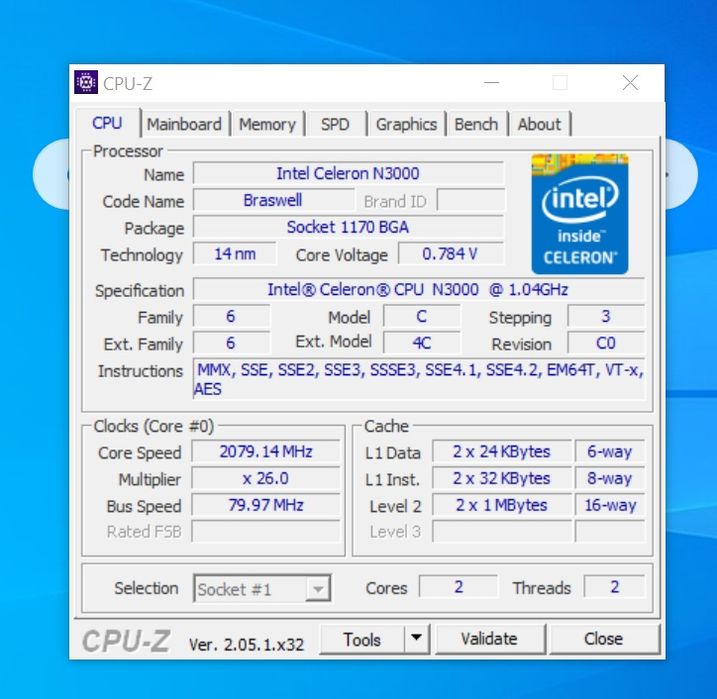The width and height of the screenshot is (717, 699).
Task: Click the L1 Inst. associativity '8-way'
Action: coord(610,479)
